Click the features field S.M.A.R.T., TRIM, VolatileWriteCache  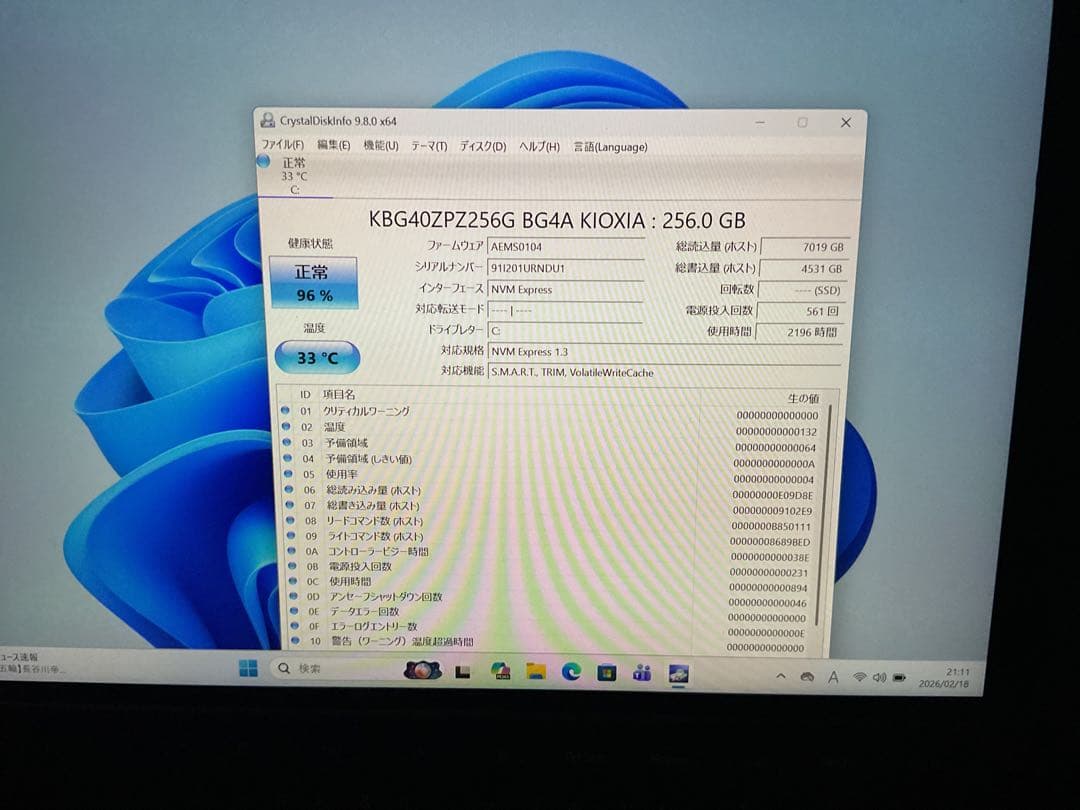click(x=665, y=372)
